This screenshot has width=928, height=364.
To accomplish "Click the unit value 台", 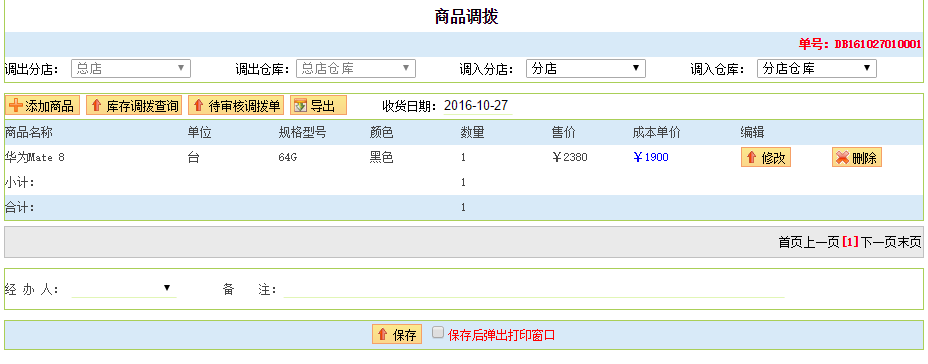I will (x=193, y=158).
